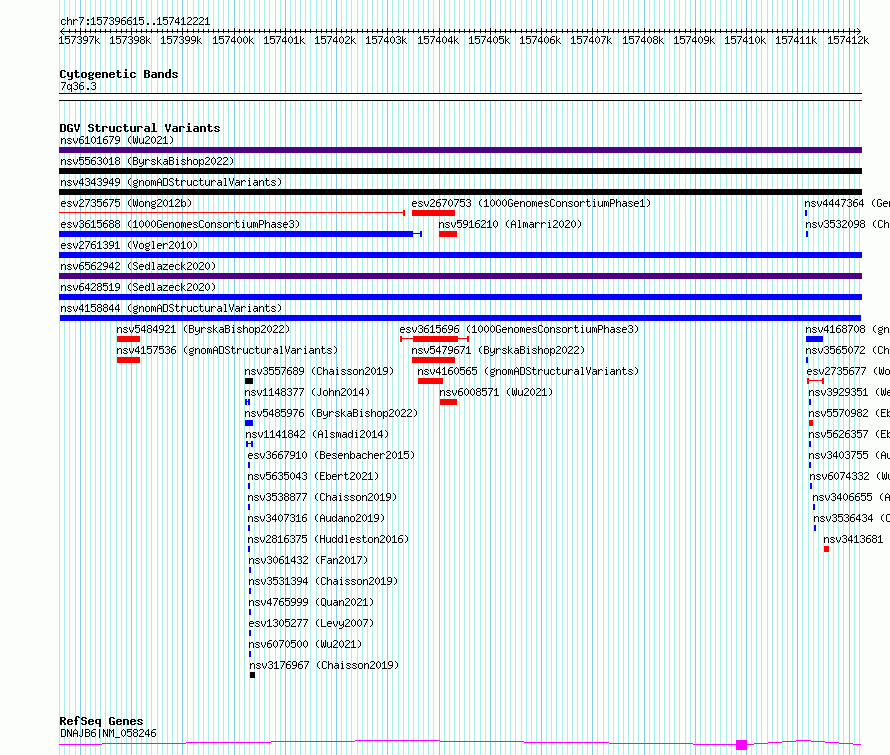Click nsv3407316 (Audano2019) label
Viewport: 890px width, 755px height.
[x=316, y=518]
